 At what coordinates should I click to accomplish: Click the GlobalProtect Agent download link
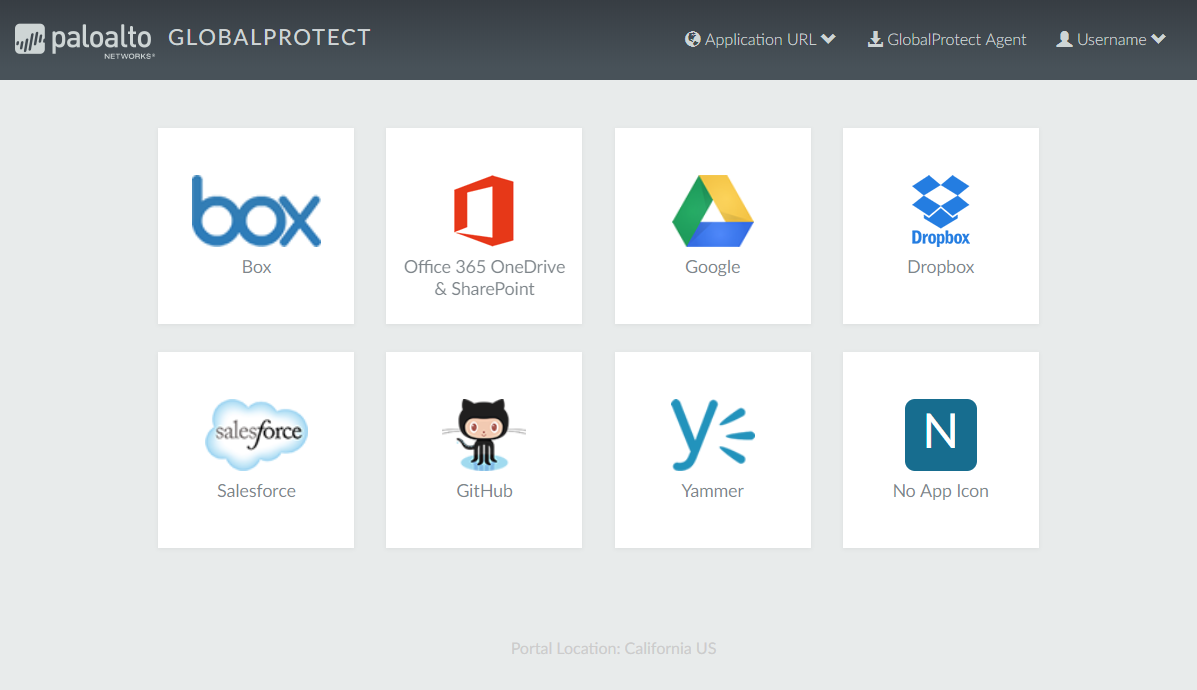(956, 40)
